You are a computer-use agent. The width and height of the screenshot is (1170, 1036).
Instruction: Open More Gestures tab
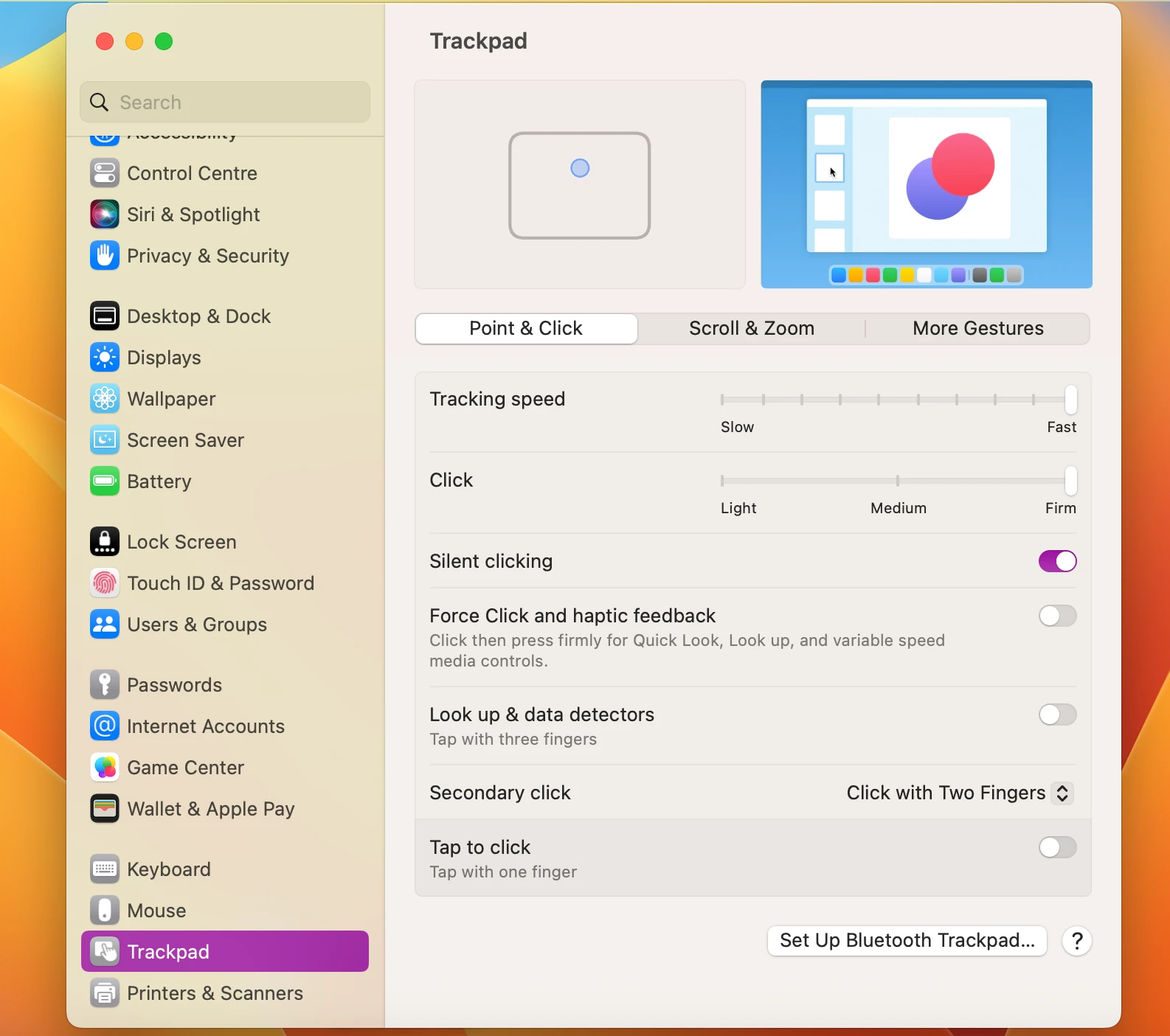pos(978,329)
